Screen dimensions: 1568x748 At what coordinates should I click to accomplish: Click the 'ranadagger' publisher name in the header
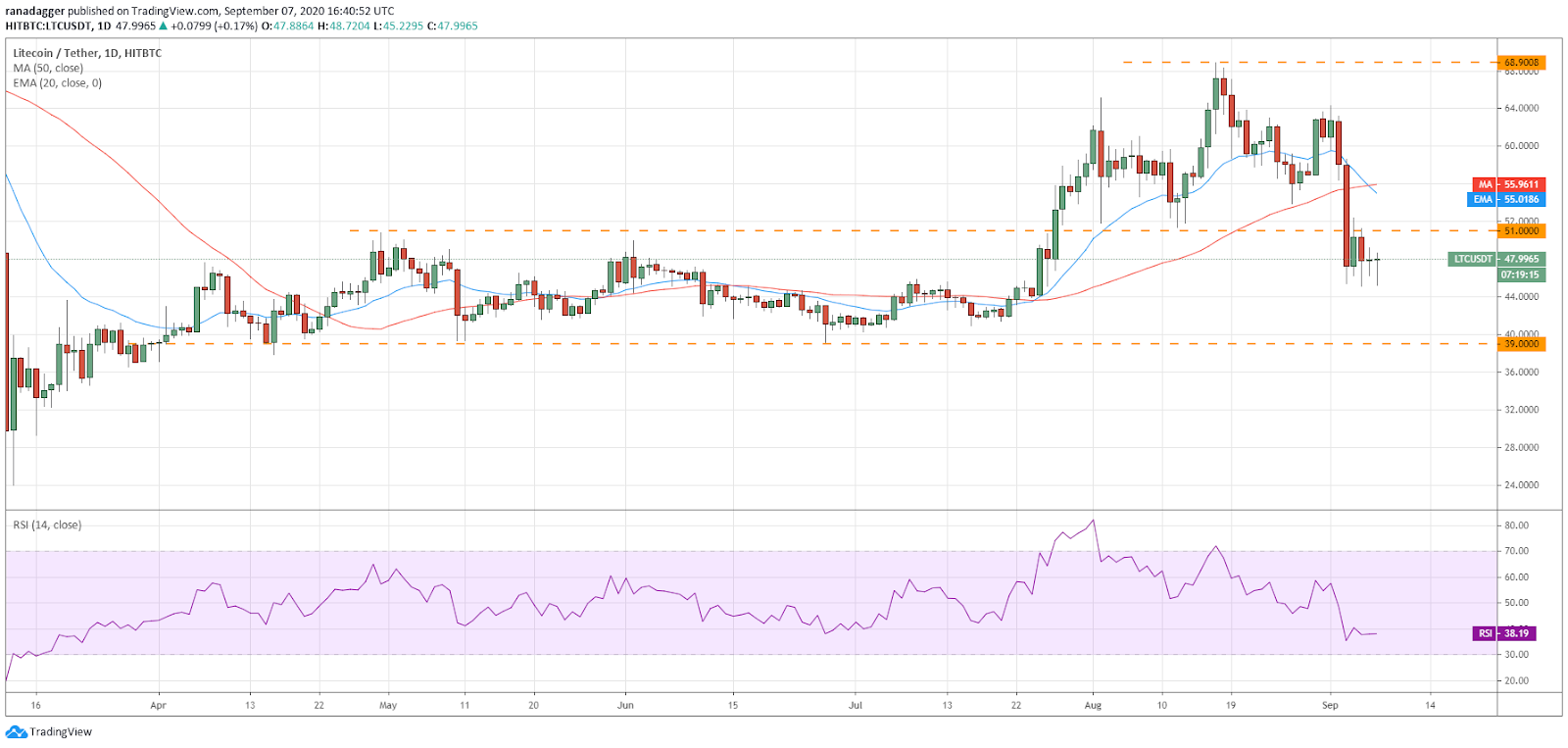[34, 12]
